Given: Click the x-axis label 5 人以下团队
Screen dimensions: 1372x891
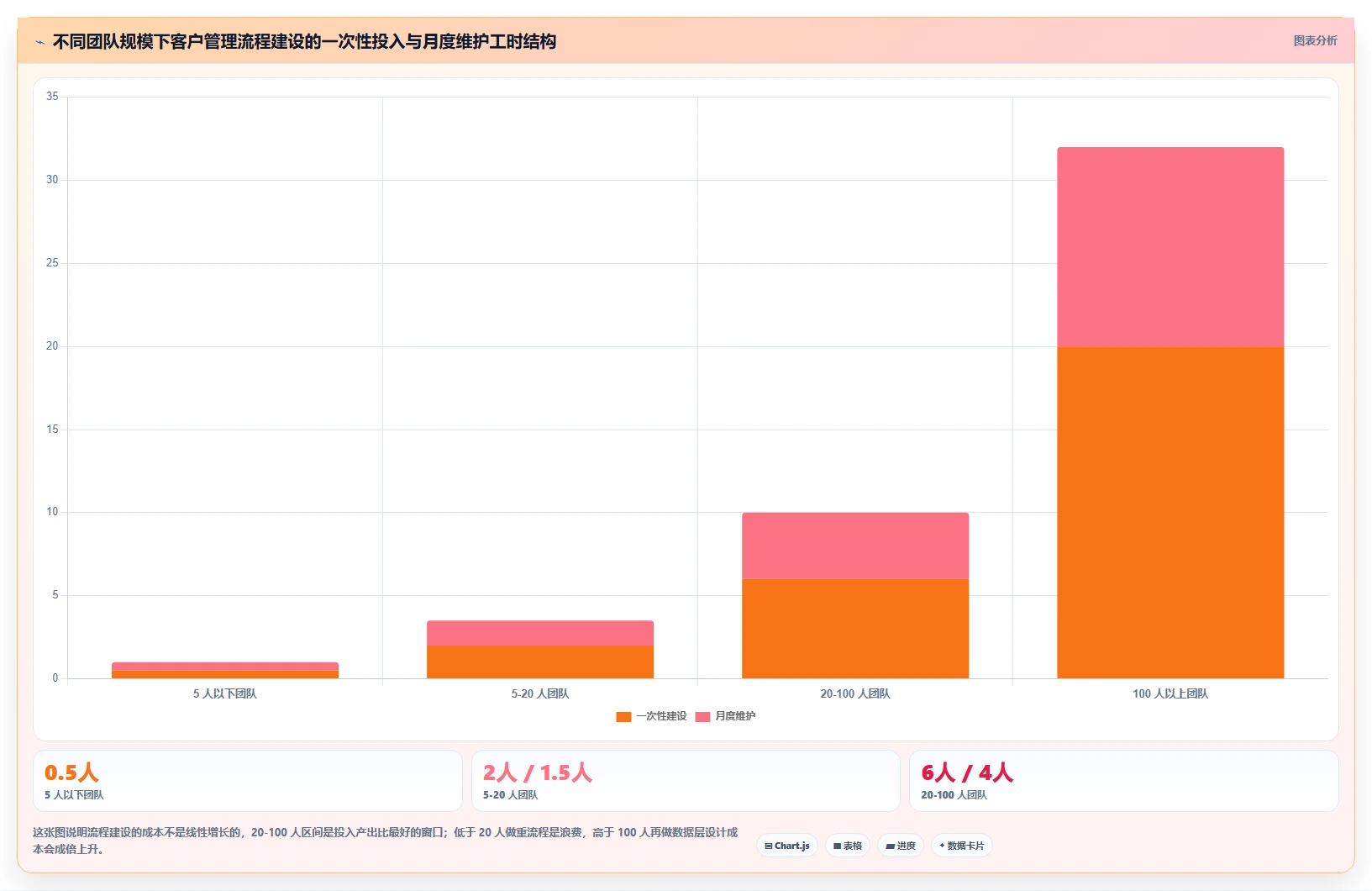Looking at the screenshot, I should [x=225, y=693].
